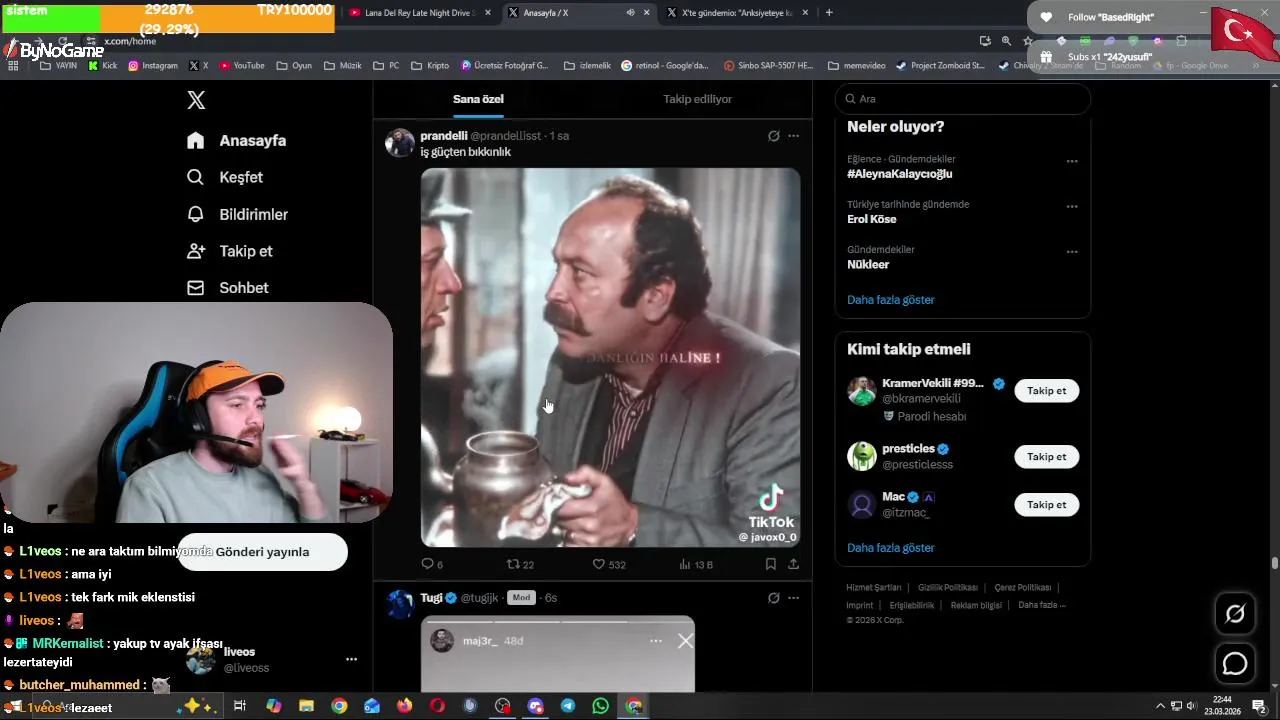Open Task View from taskbar

[x=240, y=706]
